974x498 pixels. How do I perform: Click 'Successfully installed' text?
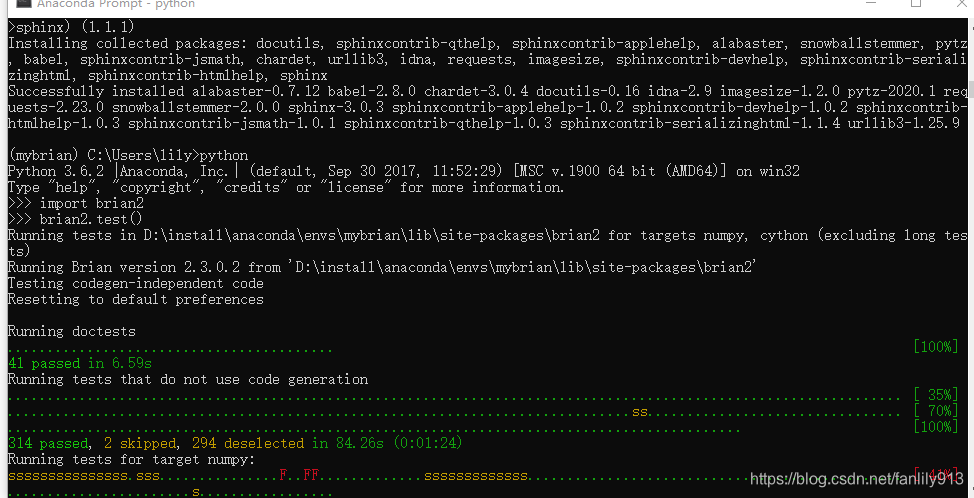click(96, 91)
